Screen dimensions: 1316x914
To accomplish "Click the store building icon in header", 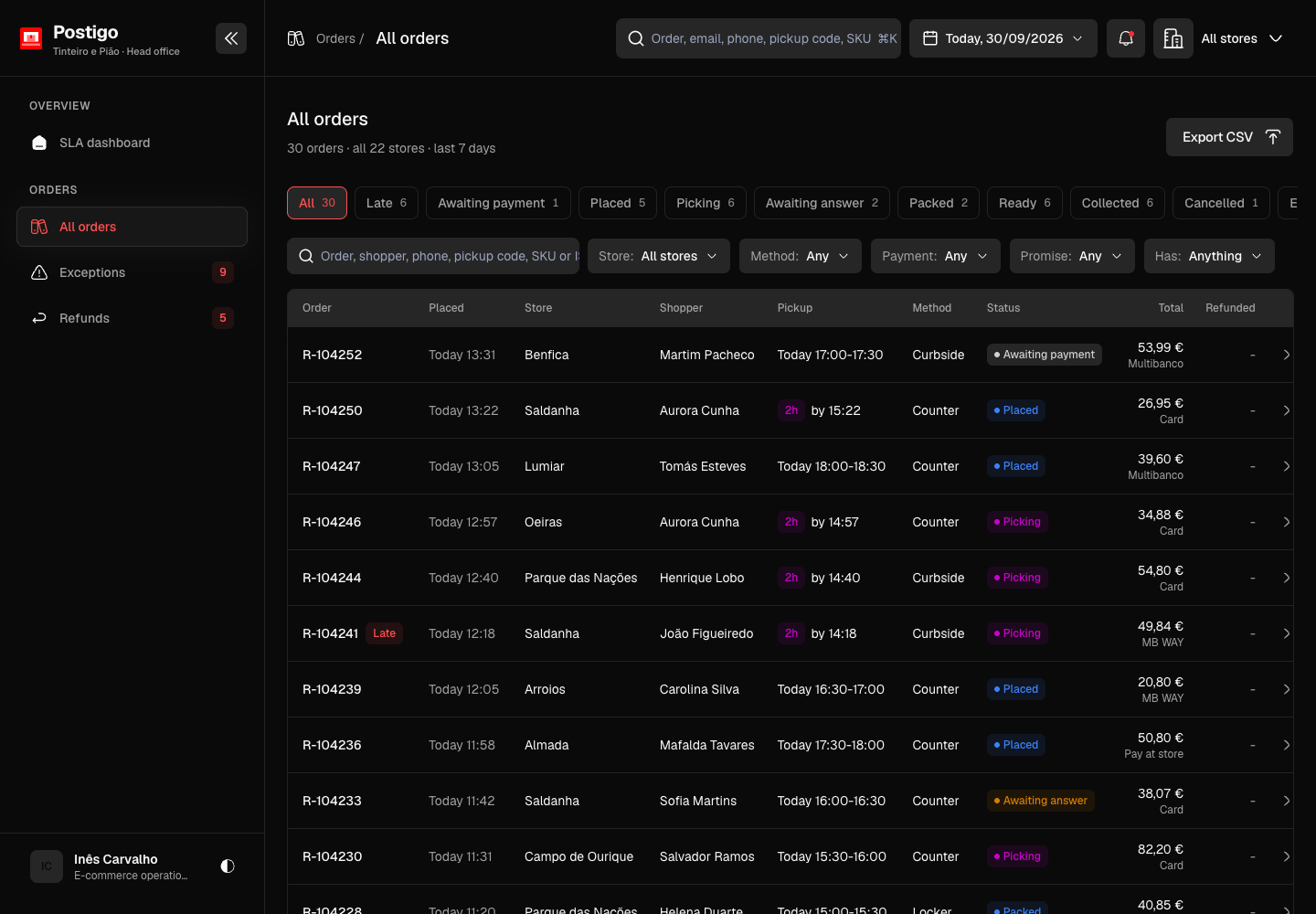I will pos(1173,38).
